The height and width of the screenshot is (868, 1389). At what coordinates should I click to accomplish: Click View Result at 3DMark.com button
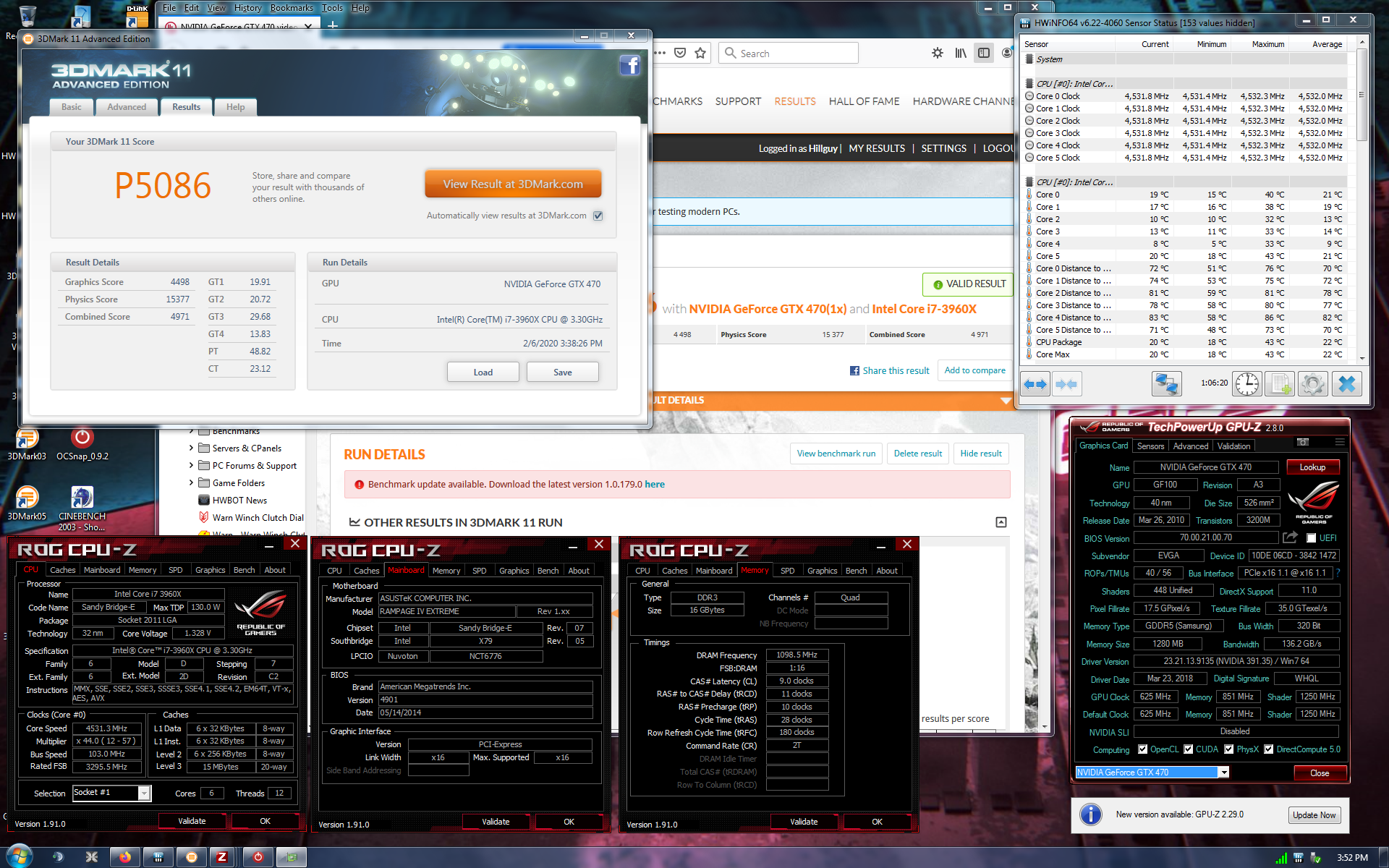pos(513,184)
